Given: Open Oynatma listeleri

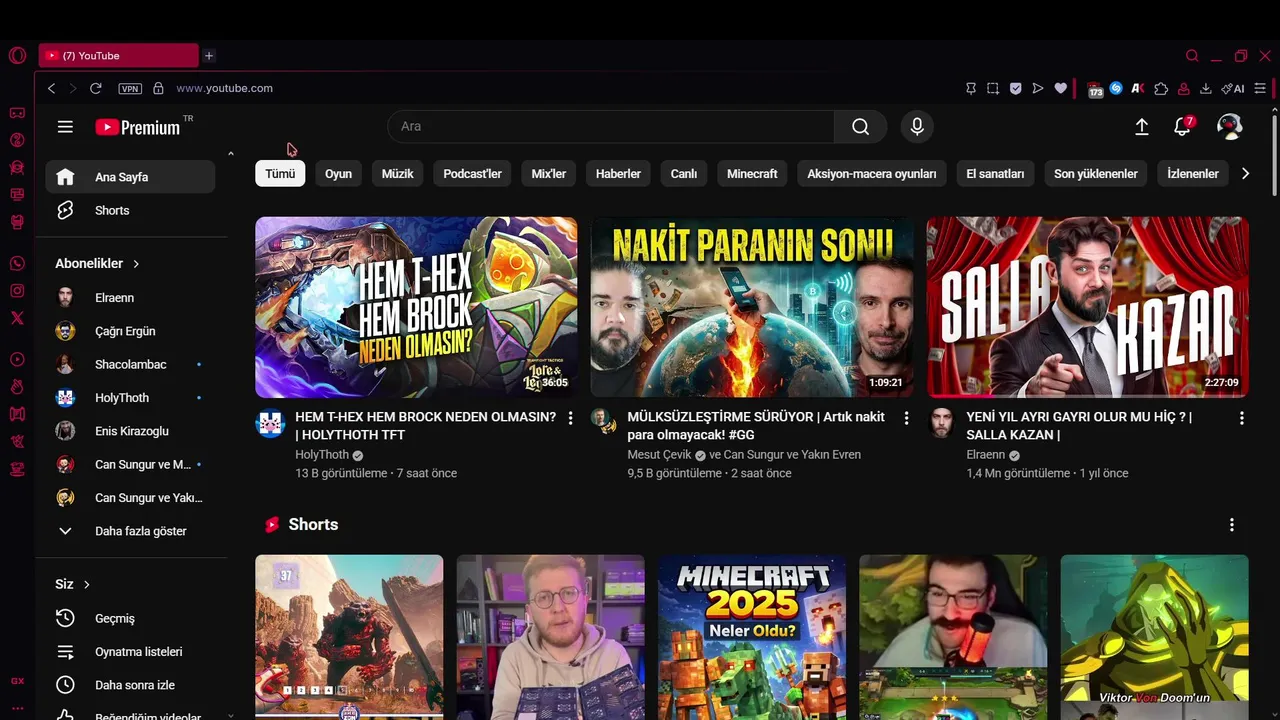Looking at the screenshot, I should pos(130,652).
